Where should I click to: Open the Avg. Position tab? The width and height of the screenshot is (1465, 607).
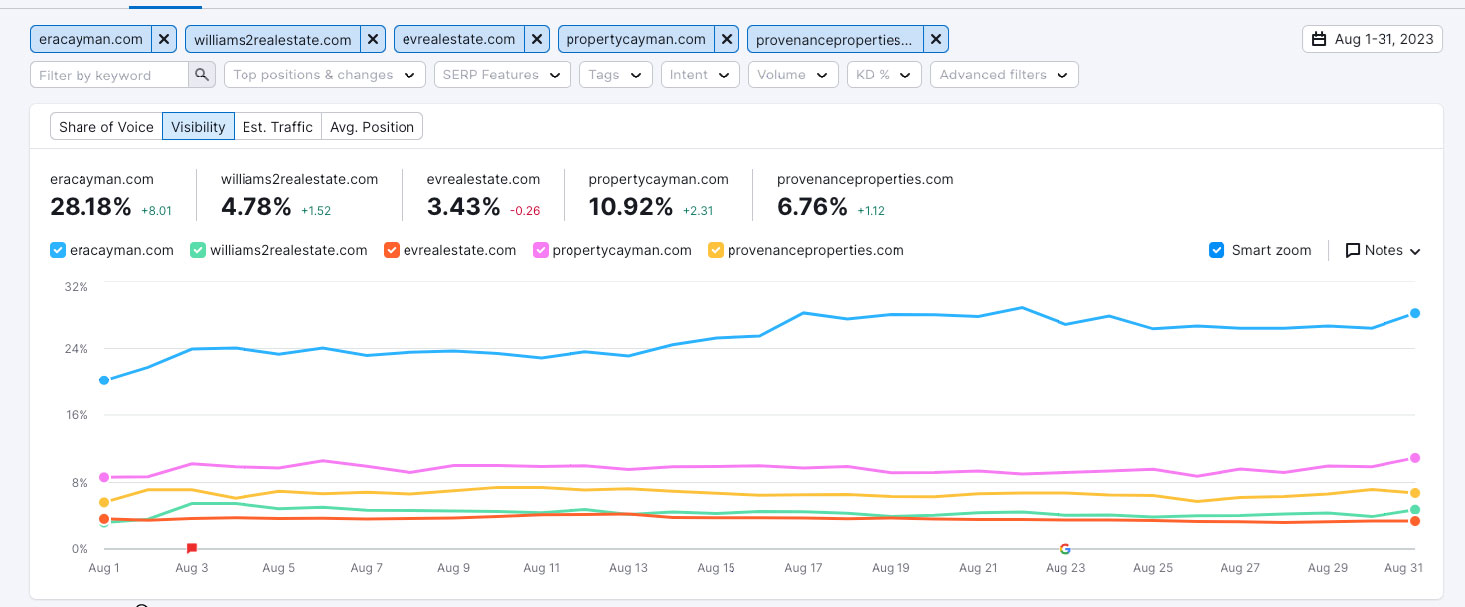click(x=372, y=127)
